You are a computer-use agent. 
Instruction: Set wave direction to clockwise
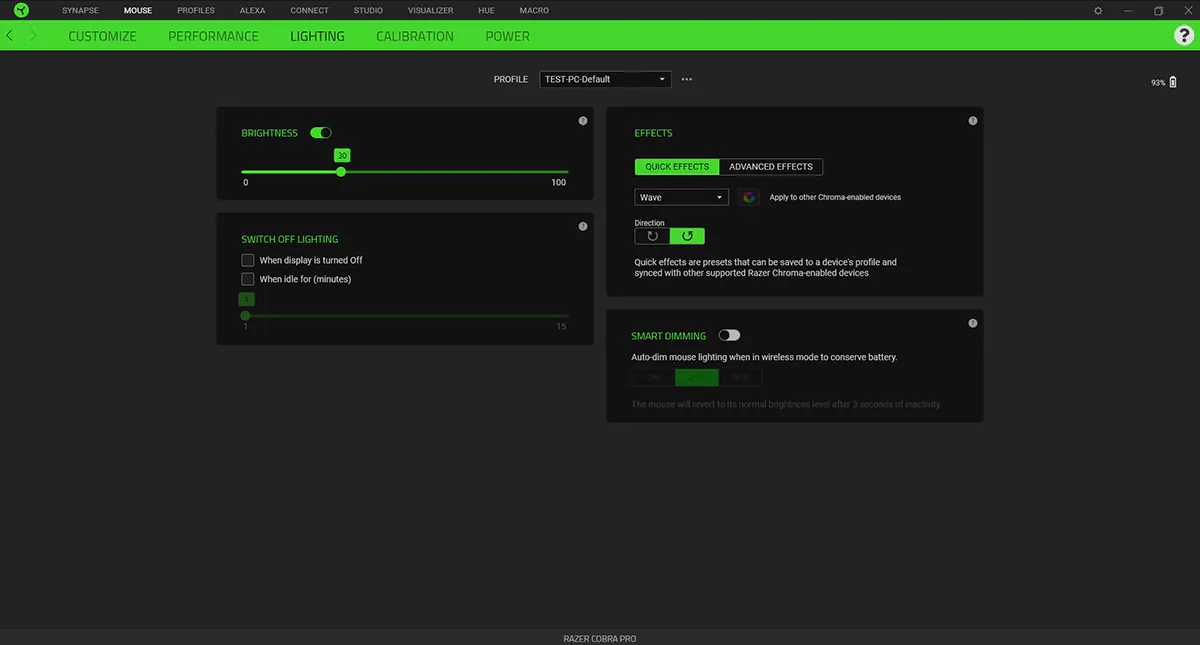click(x=652, y=236)
